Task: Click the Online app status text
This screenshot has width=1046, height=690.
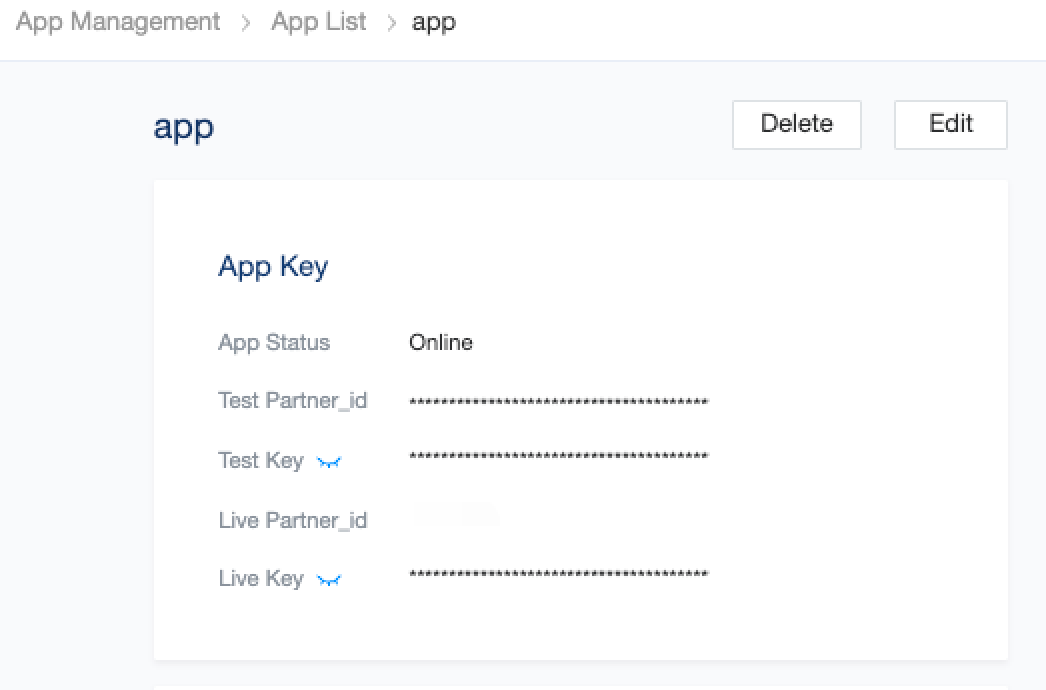Action: pos(441,342)
